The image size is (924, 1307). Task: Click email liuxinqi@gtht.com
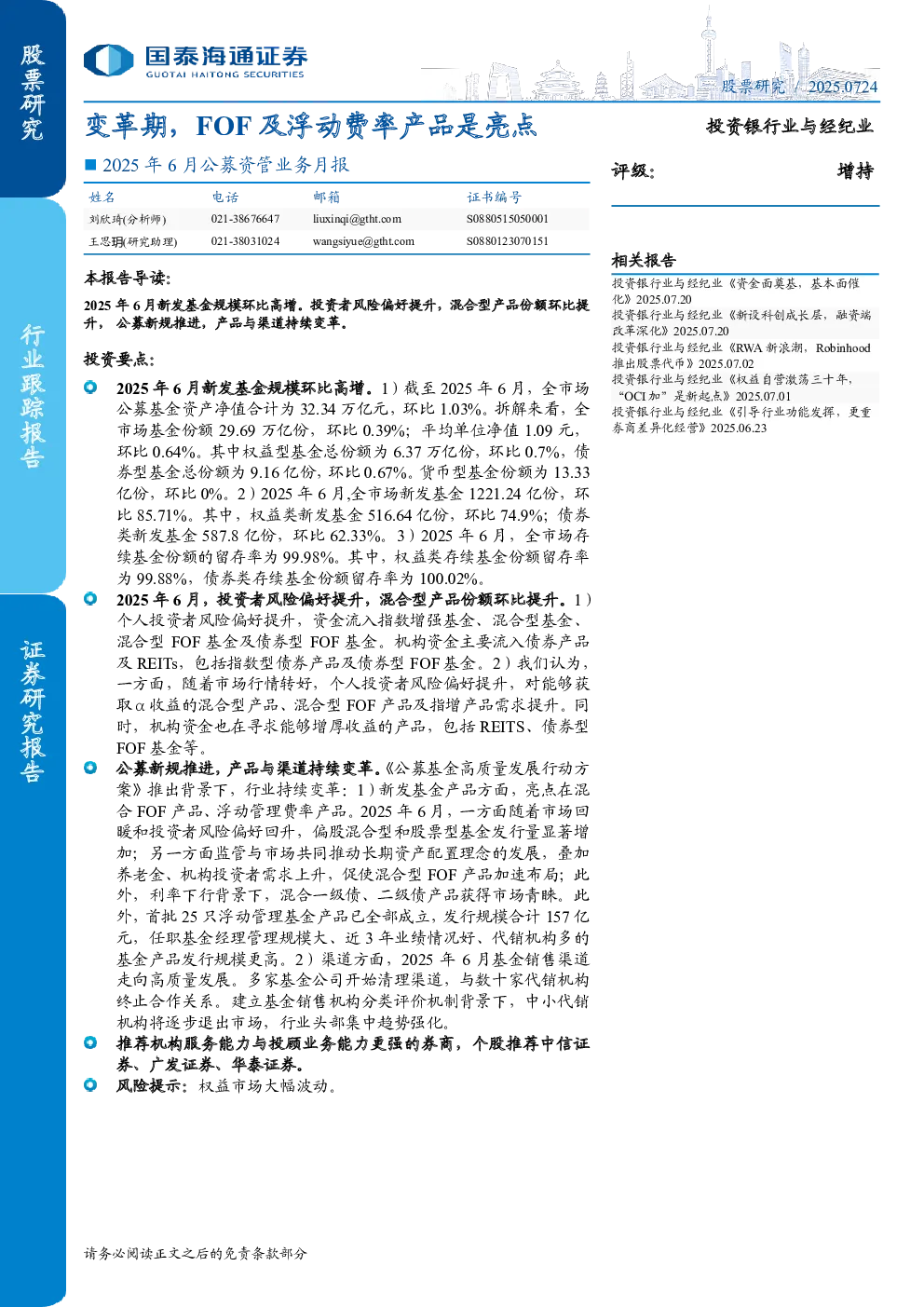(x=357, y=219)
